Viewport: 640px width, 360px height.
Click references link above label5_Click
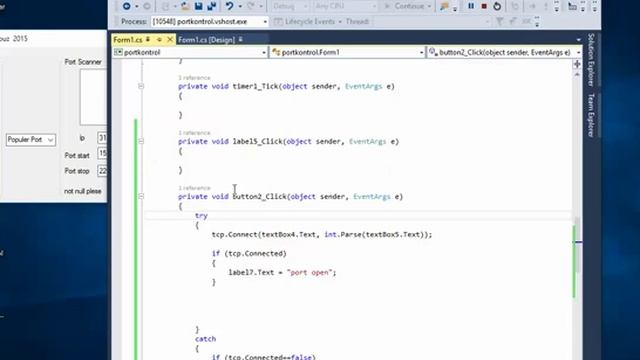194,133
